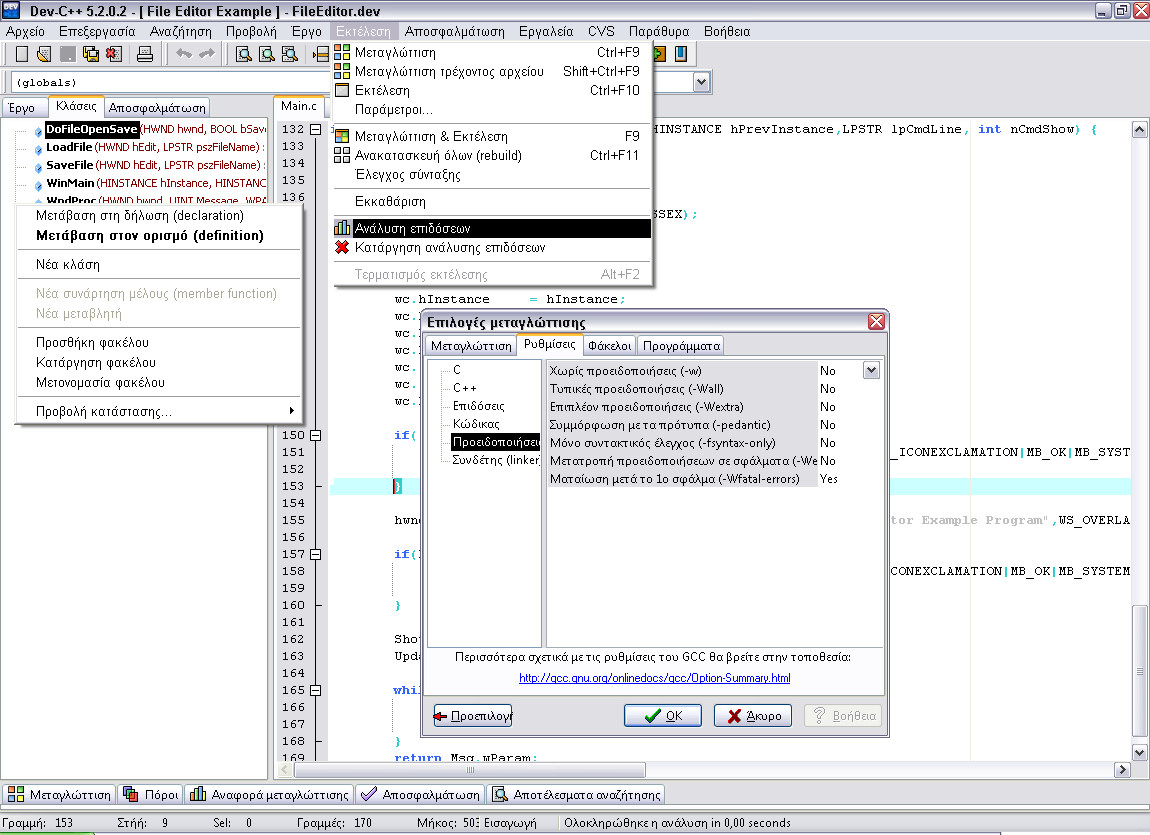This screenshot has height=835, width=1150.
Task: Click the Dev-C++ application icon in the title bar
Action: pyautogui.click(x=11, y=10)
